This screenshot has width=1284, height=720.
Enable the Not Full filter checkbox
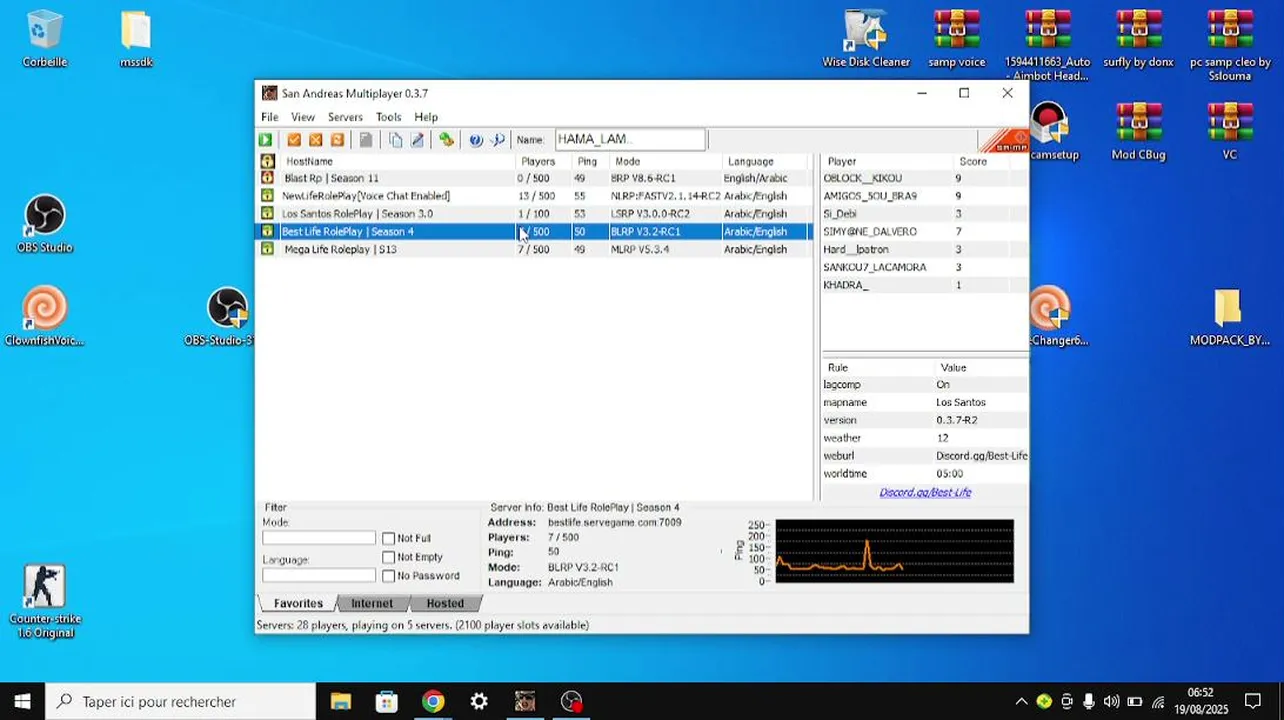pos(388,539)
